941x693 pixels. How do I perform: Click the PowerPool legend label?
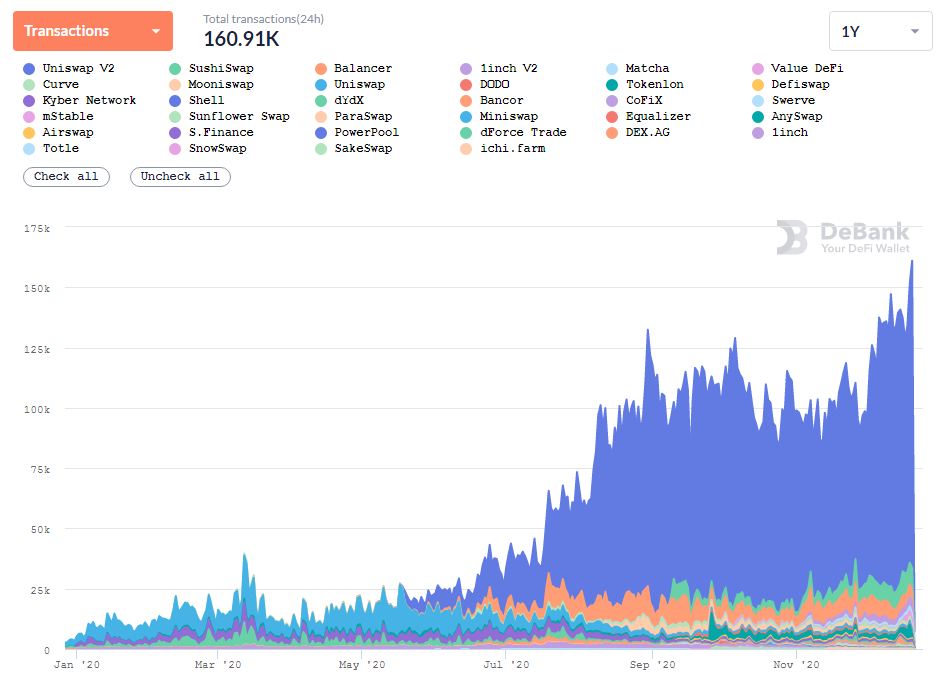(367, 133)
